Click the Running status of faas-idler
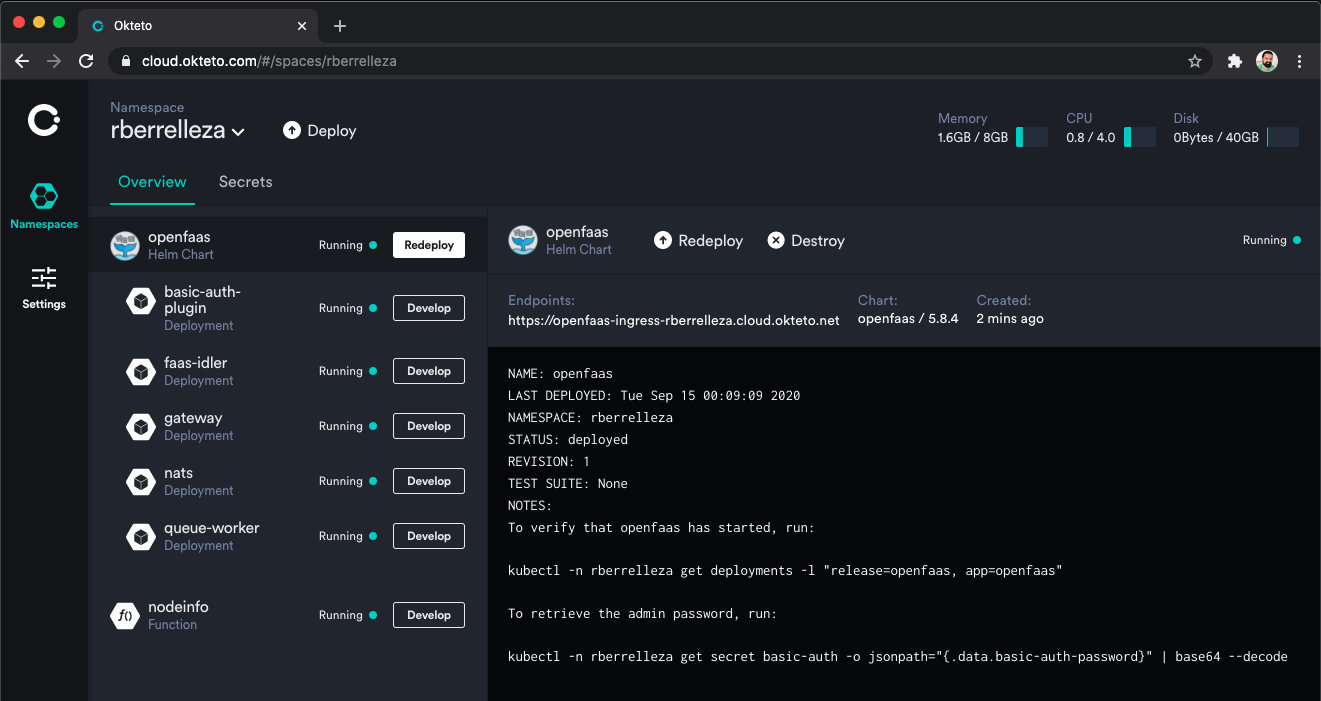The image size is (1321, 701). [x=347, y=371]
